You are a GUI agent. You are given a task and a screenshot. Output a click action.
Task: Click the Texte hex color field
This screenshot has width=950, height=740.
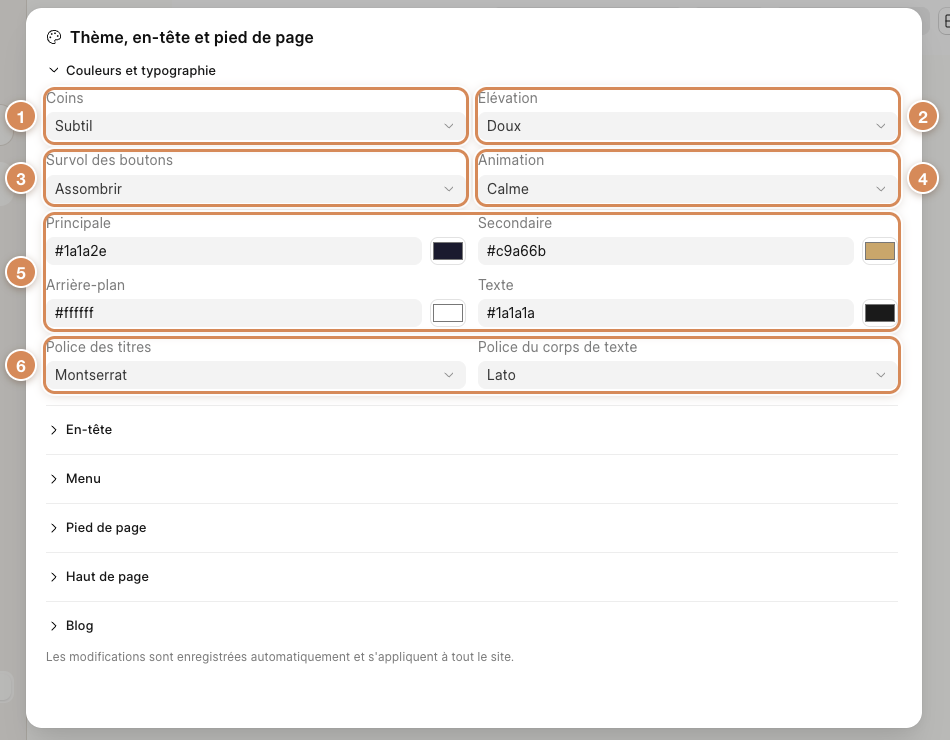click(x=666, y=313)
